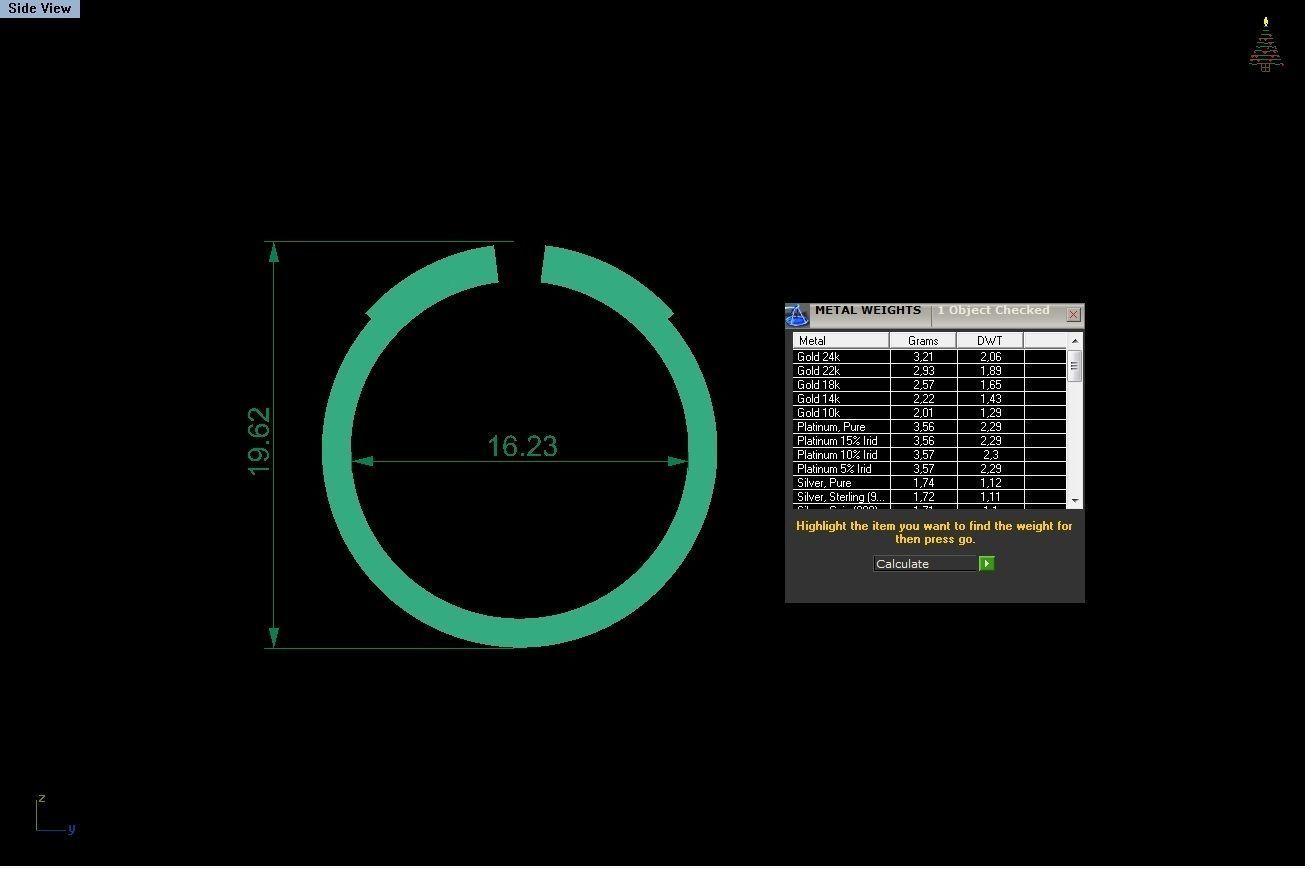Click the weights list scroll down arrow
The height and width of the screenshot is (870, 1310).
pyautogui.click(x=1075, y=500)
